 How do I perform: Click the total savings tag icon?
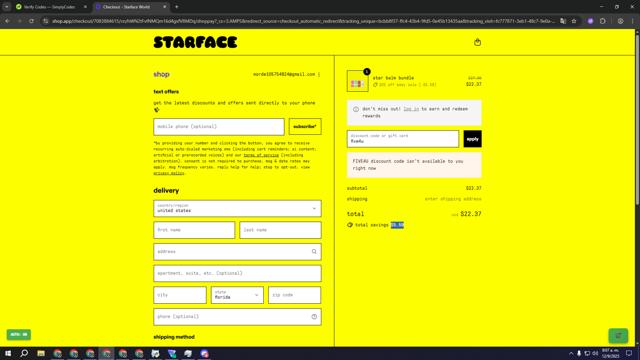coord(350,225)
